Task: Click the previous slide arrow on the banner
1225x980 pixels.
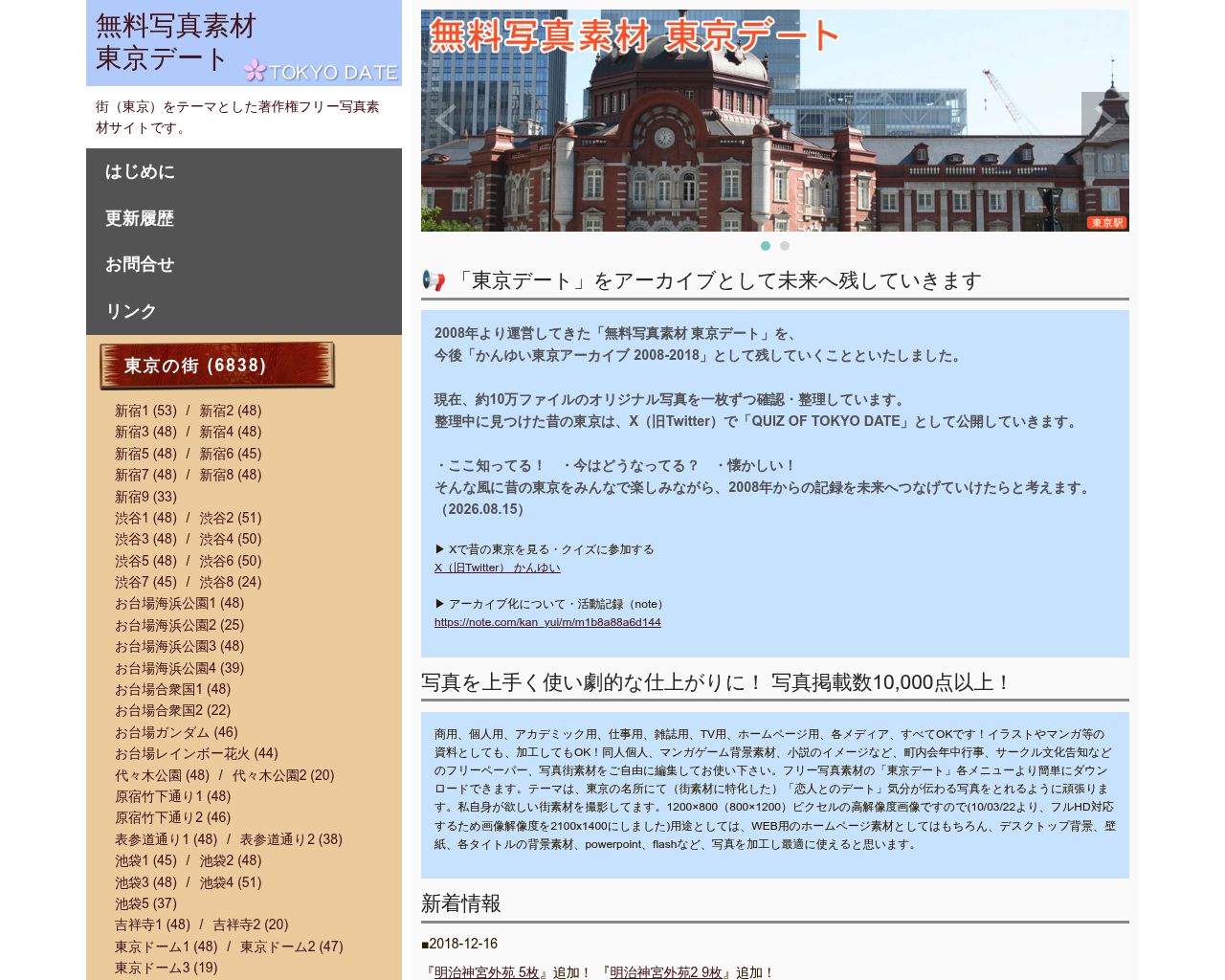Action: coord(445,121)
